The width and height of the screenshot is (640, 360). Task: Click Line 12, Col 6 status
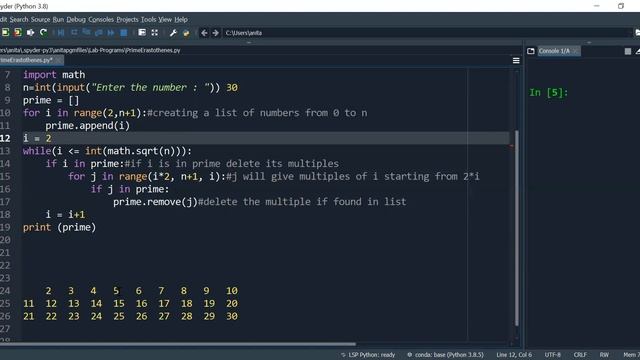514,355
